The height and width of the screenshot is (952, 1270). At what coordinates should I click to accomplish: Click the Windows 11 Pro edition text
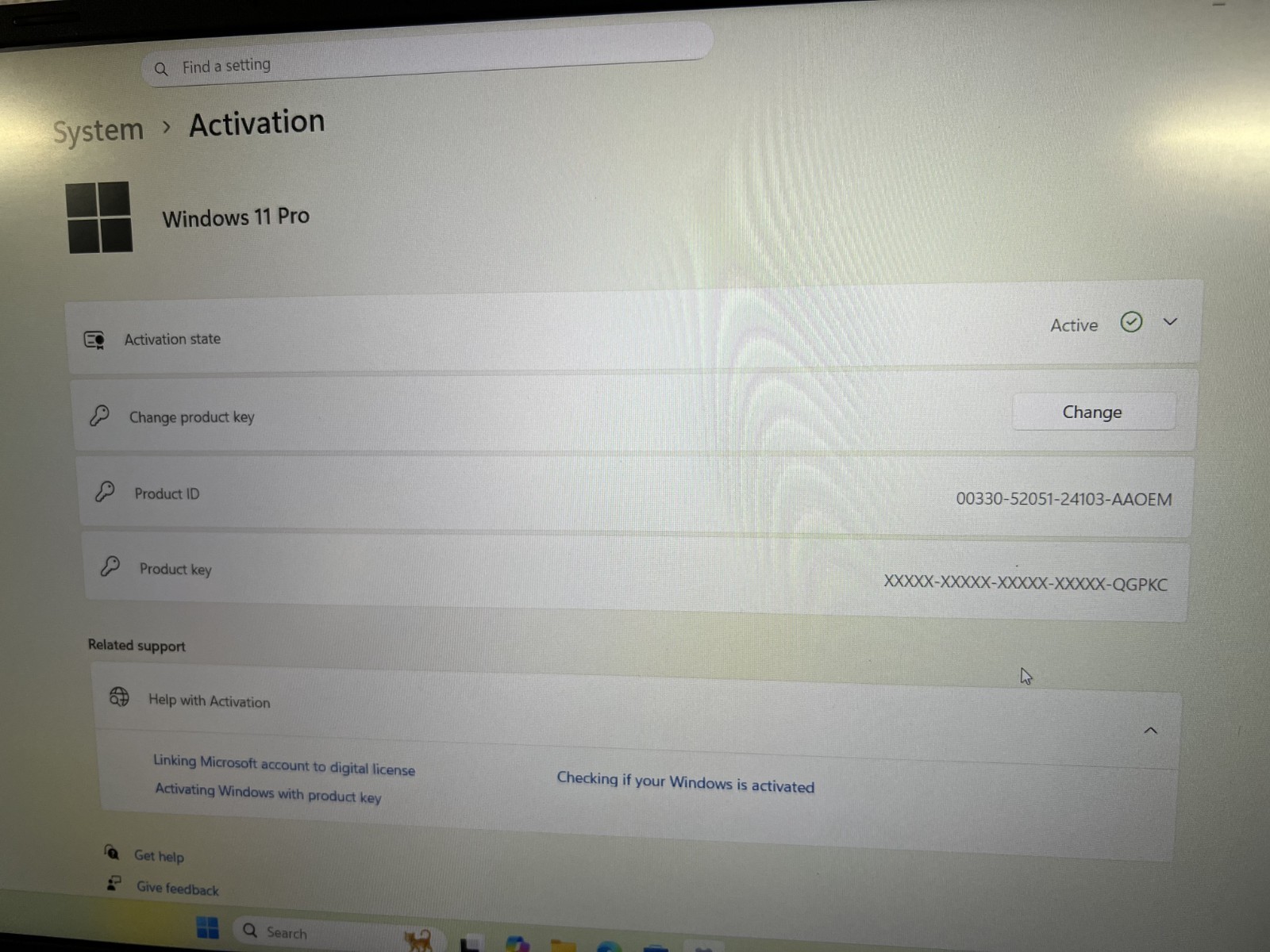coord(236,217)
